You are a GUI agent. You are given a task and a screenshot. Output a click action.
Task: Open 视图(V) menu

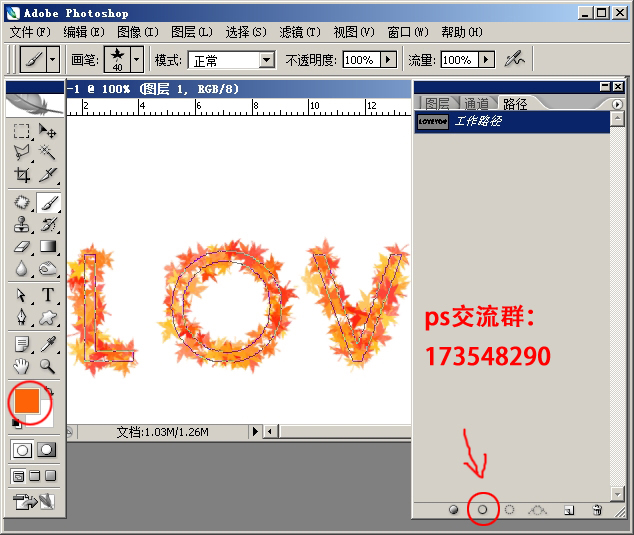354,32
